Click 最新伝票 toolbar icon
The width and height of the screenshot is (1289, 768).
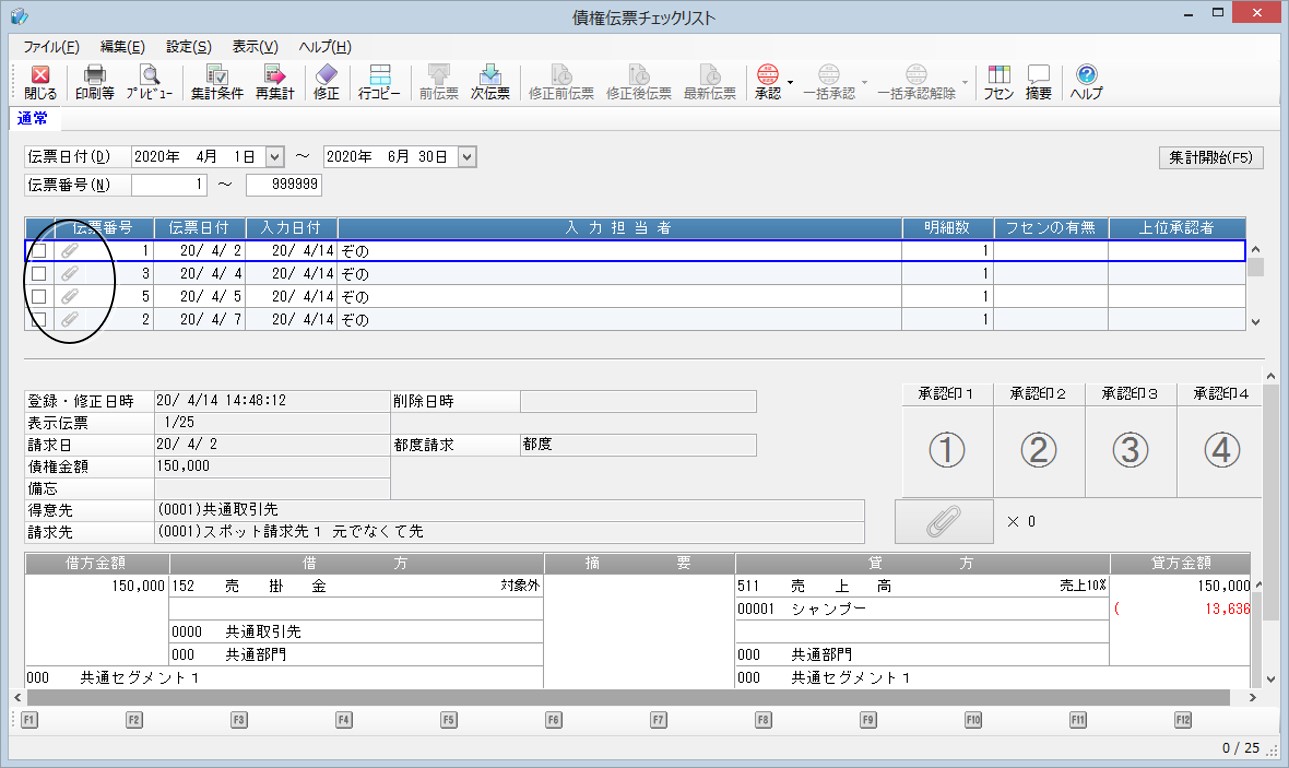point(710,83)
